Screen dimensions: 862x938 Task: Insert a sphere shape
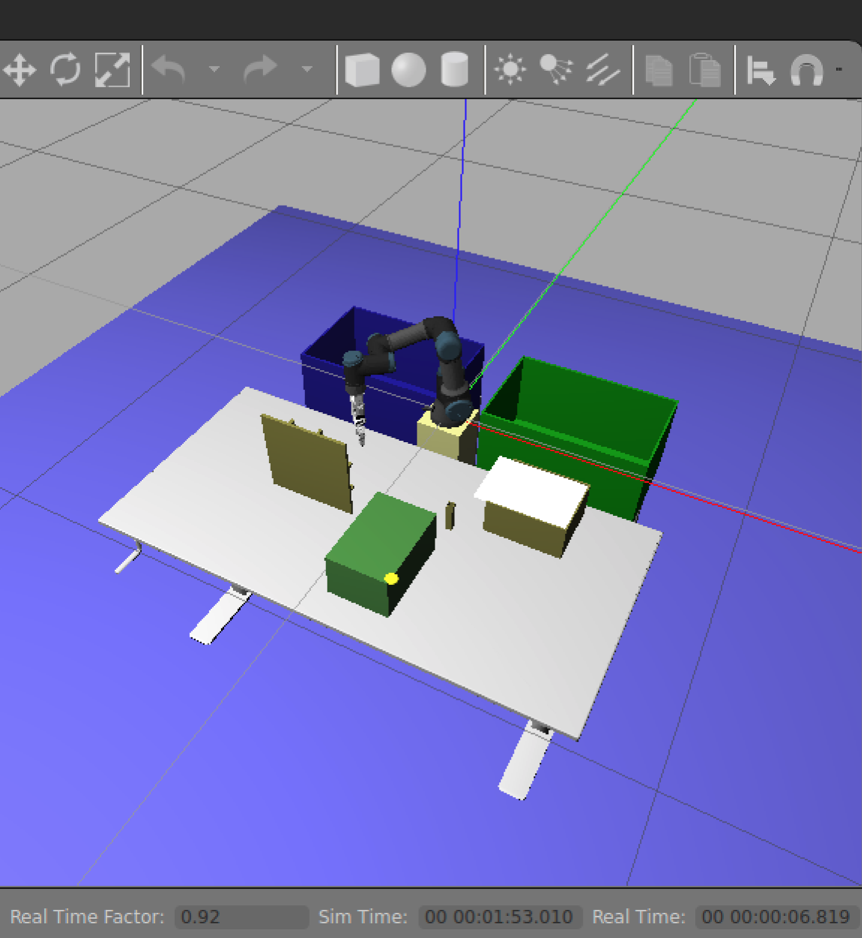408,70
